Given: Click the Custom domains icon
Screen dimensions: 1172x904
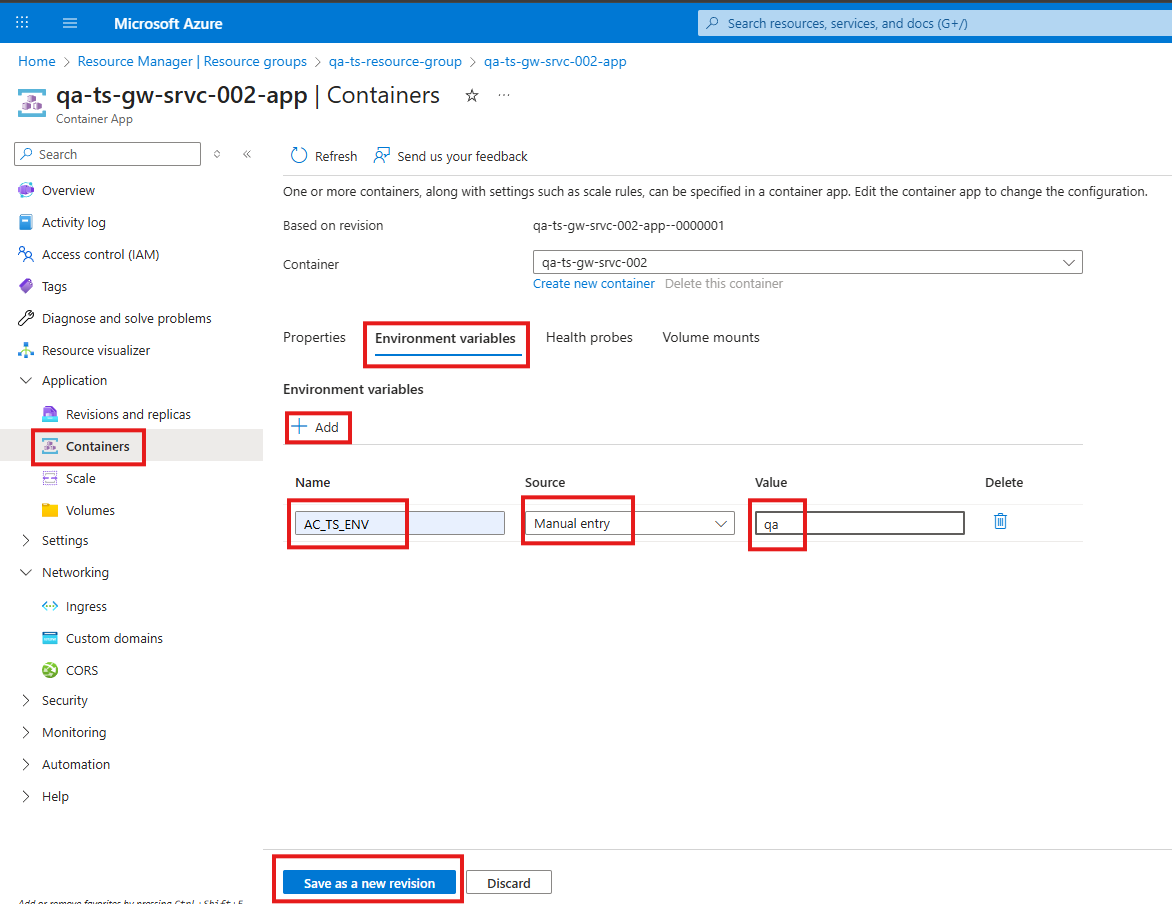Looking at the screenshot, I should click(x=50, y=639).
